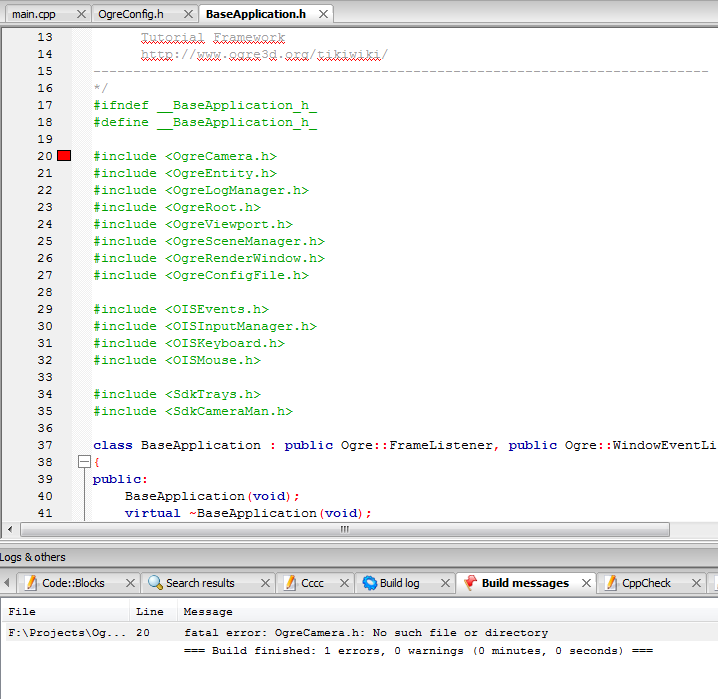The image size is (718, 699).
Task: Close the CppCheck tab
Action: point(696,583)
